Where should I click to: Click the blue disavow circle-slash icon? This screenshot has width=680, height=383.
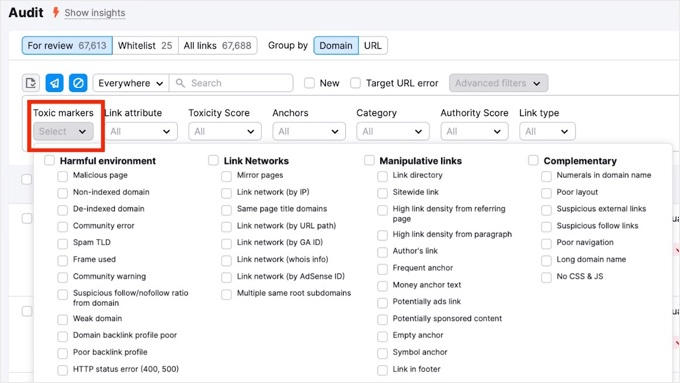pyautogui.click(x=78, y=83)
